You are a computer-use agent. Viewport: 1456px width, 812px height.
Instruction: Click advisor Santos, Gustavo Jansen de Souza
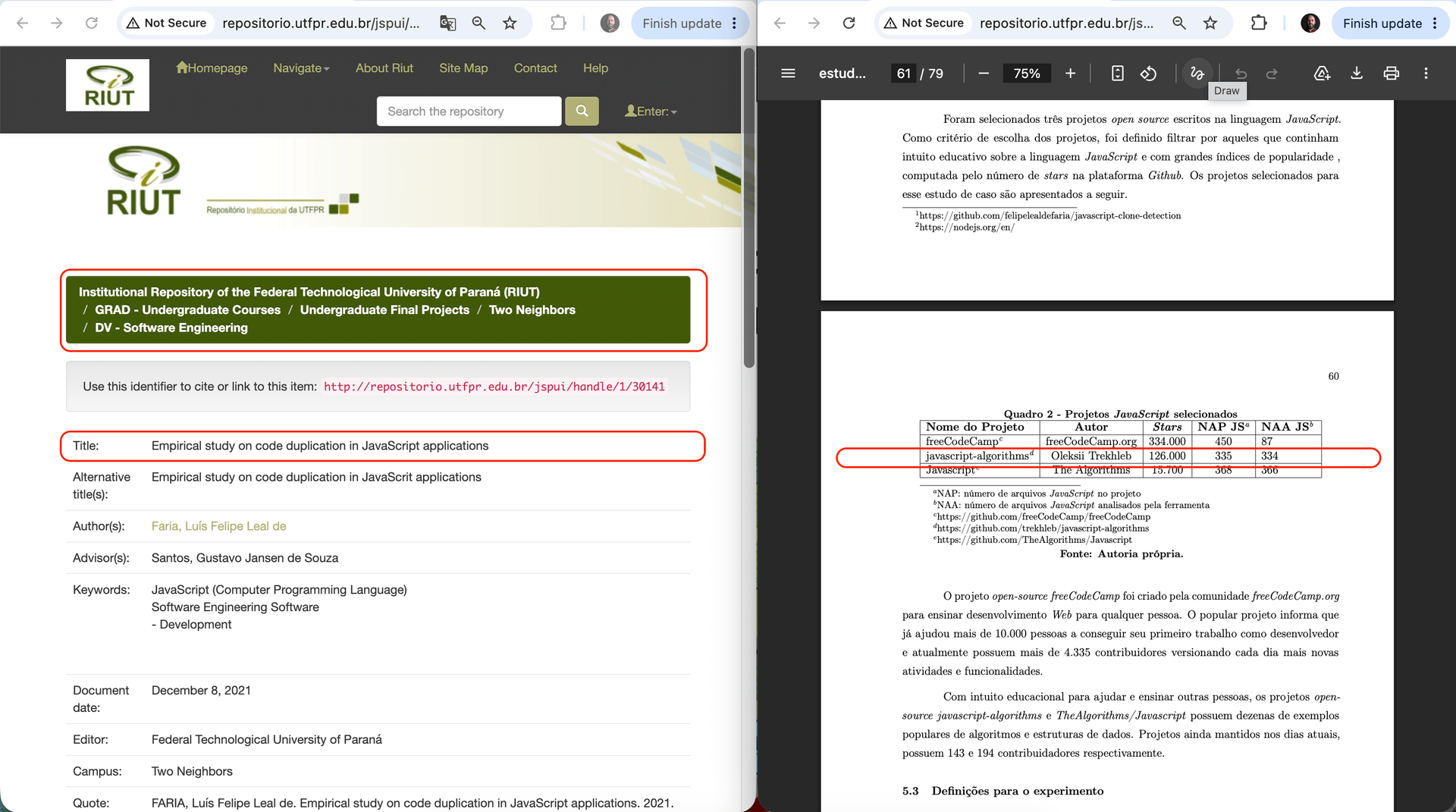pyautogui.click(x=245, y=558)
